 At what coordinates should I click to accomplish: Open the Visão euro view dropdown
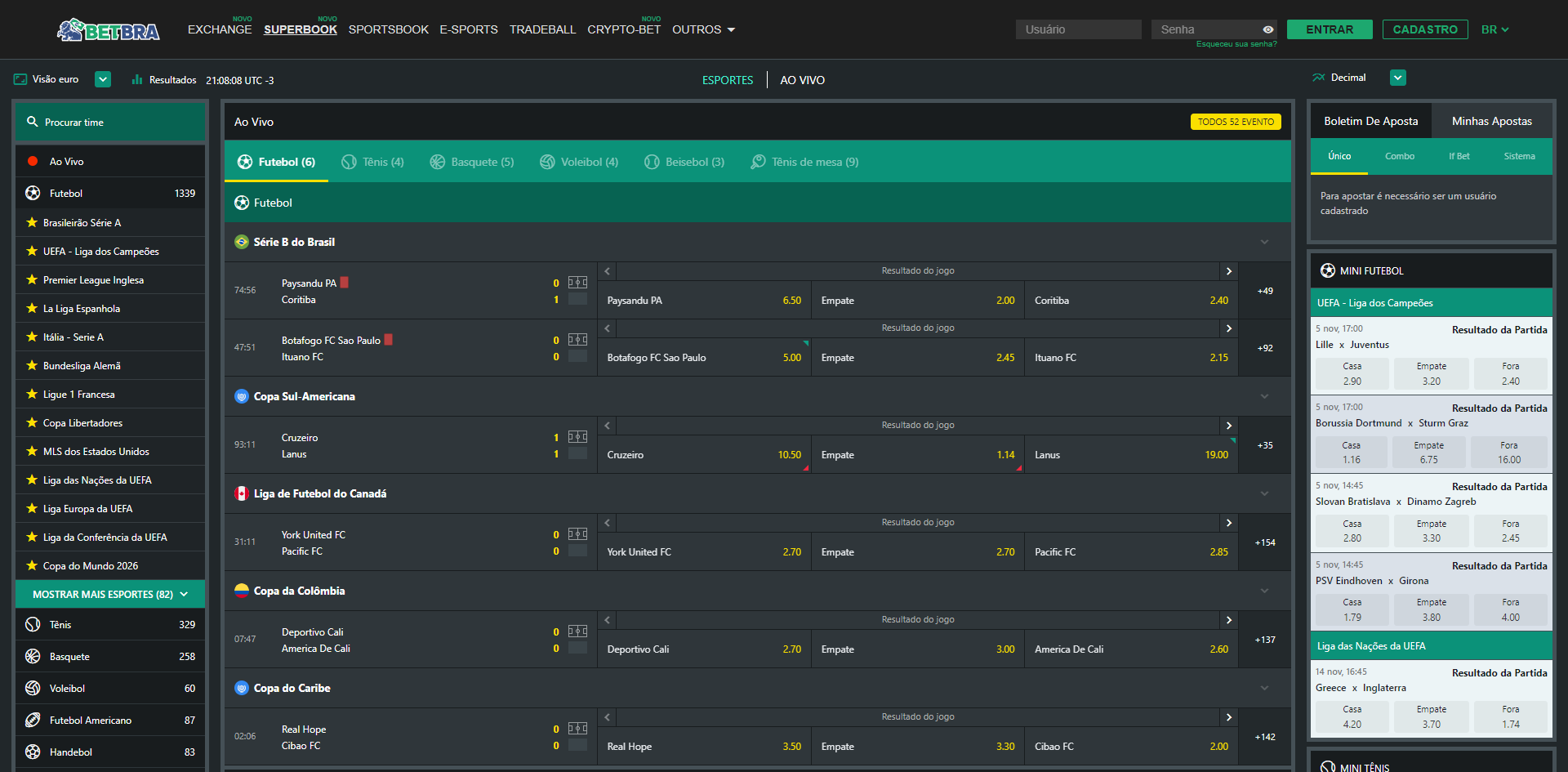103,79
